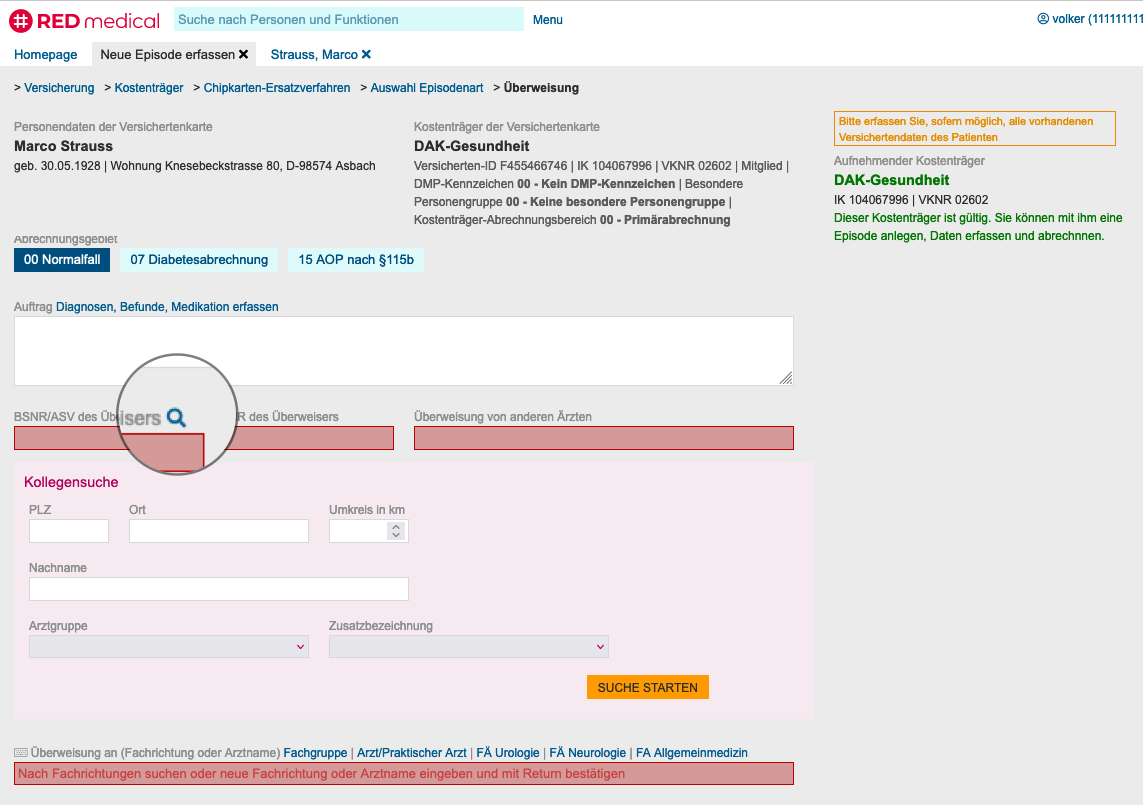This screenshot has width=1143, height=805.
Task: Click the 'FÄ Urologie' quick link
Action: [508, 753]
